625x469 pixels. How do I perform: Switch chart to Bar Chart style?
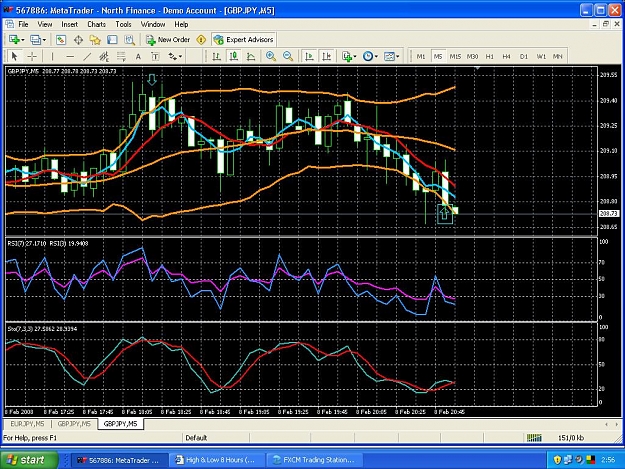click(216, 57)
